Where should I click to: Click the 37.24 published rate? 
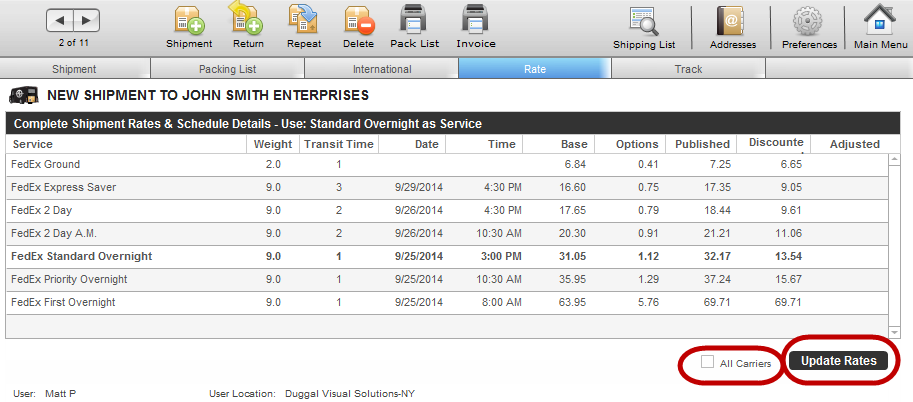coord(717,280)
